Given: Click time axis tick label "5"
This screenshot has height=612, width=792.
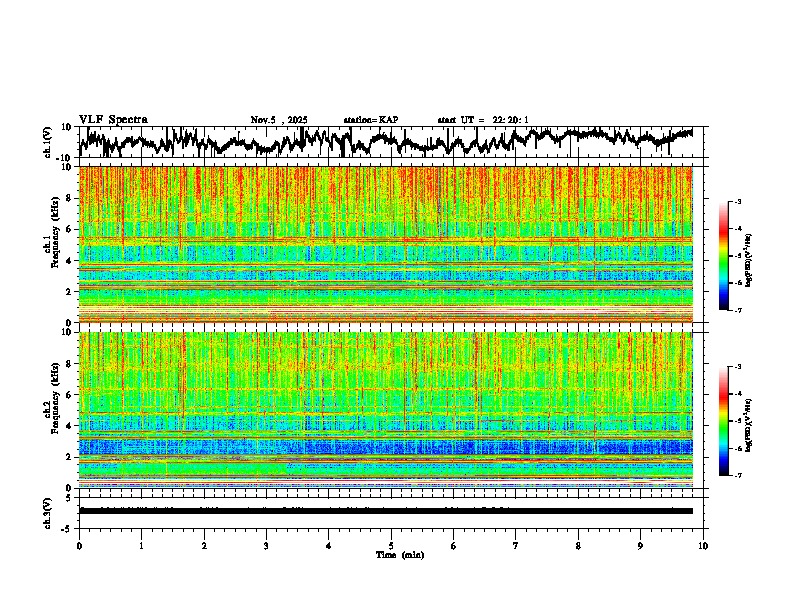Looking at the screenshot, I should click(391, 546).
